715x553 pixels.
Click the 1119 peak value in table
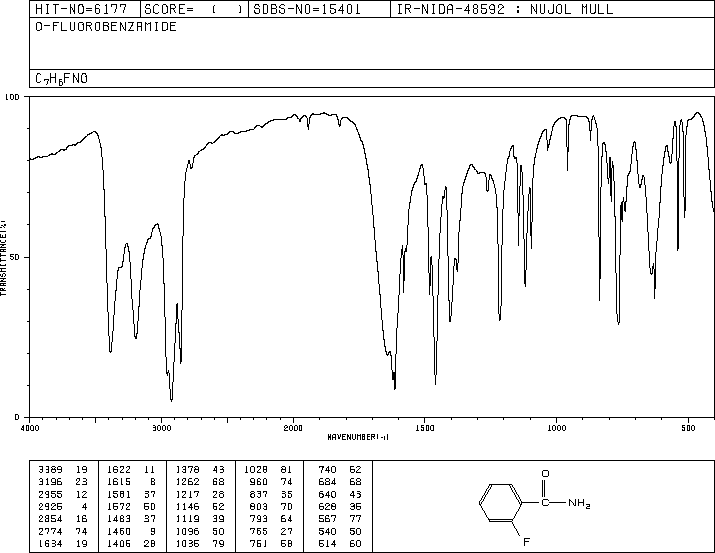(x=187, y=519)
